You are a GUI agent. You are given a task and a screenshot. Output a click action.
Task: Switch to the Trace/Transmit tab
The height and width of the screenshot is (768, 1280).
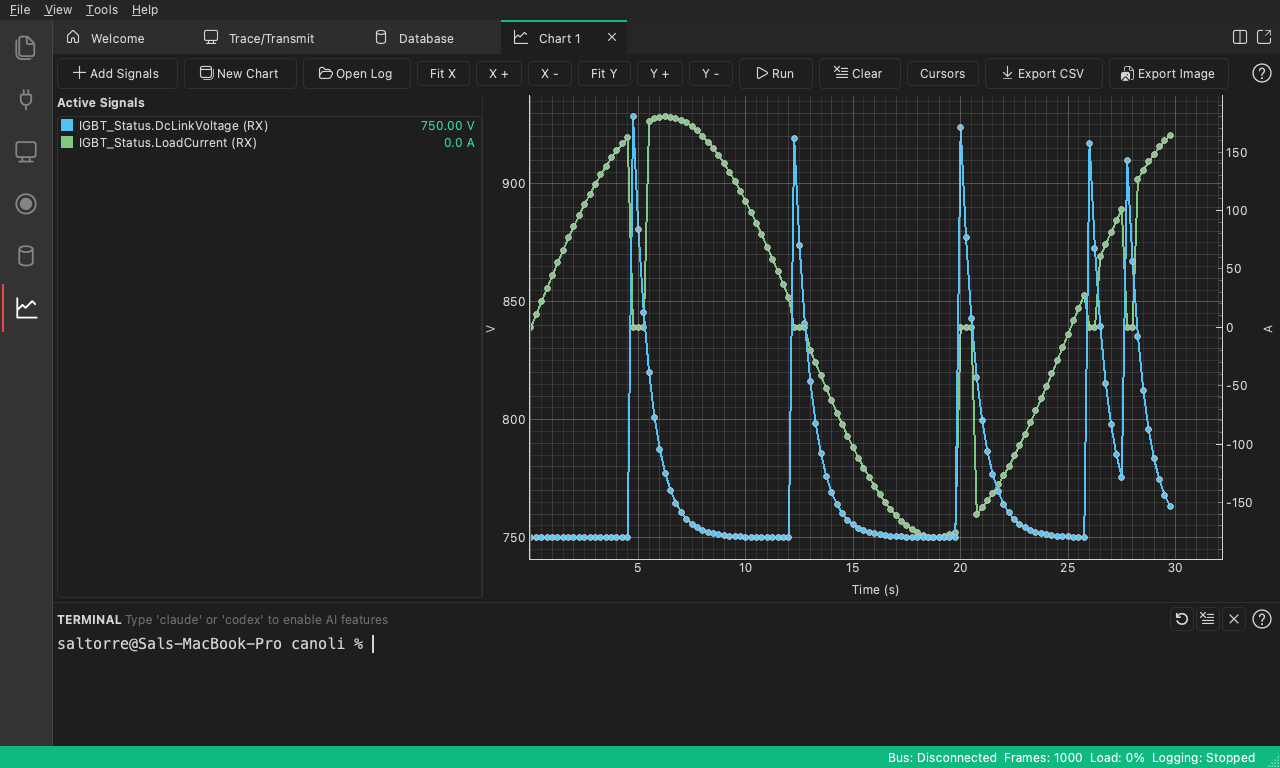click(259, 38)
